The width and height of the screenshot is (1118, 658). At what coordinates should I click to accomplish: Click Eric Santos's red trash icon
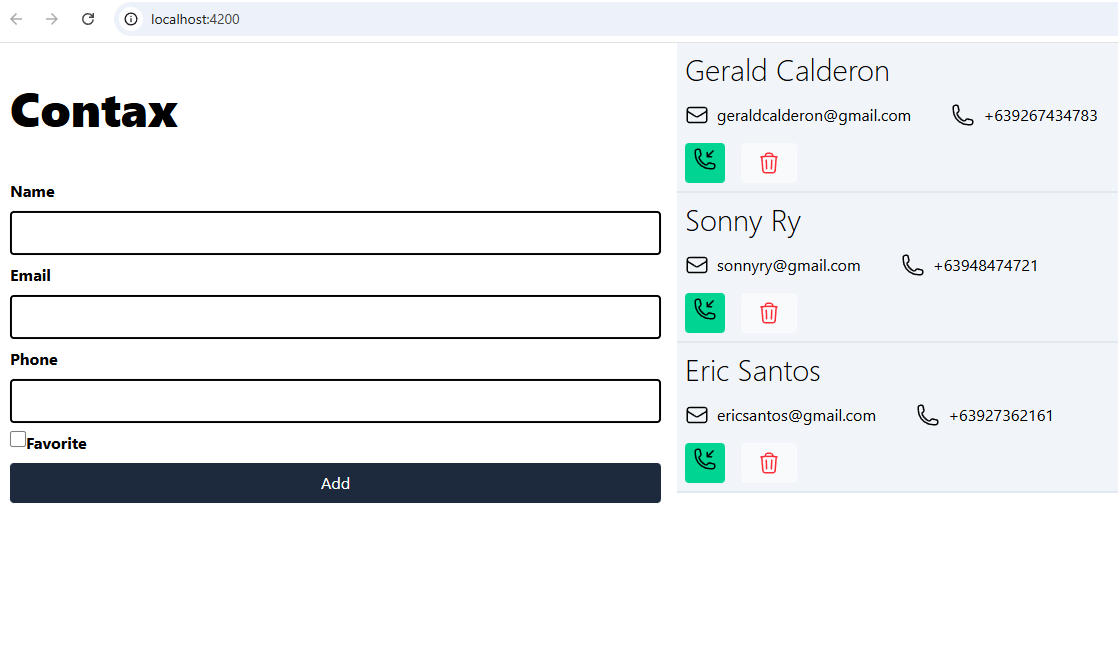pos(768,463)
